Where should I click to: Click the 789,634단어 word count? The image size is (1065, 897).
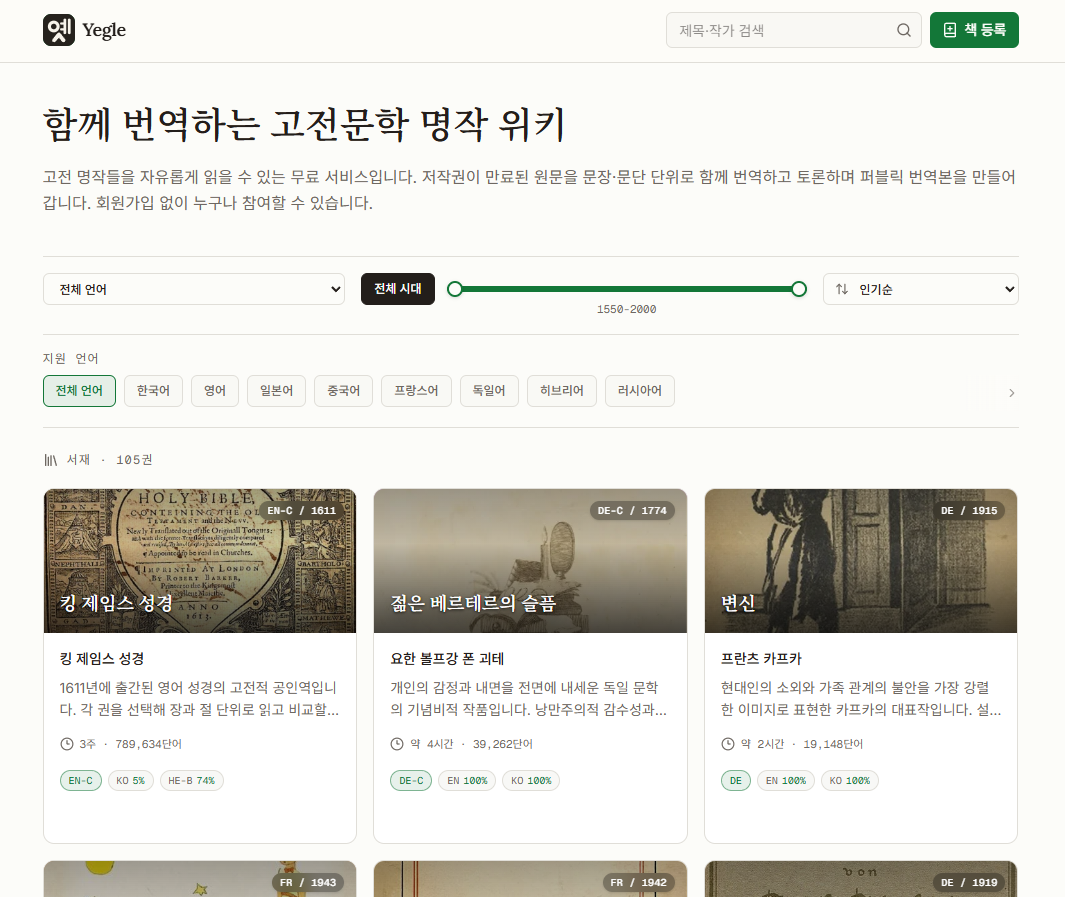coord(149,744)
